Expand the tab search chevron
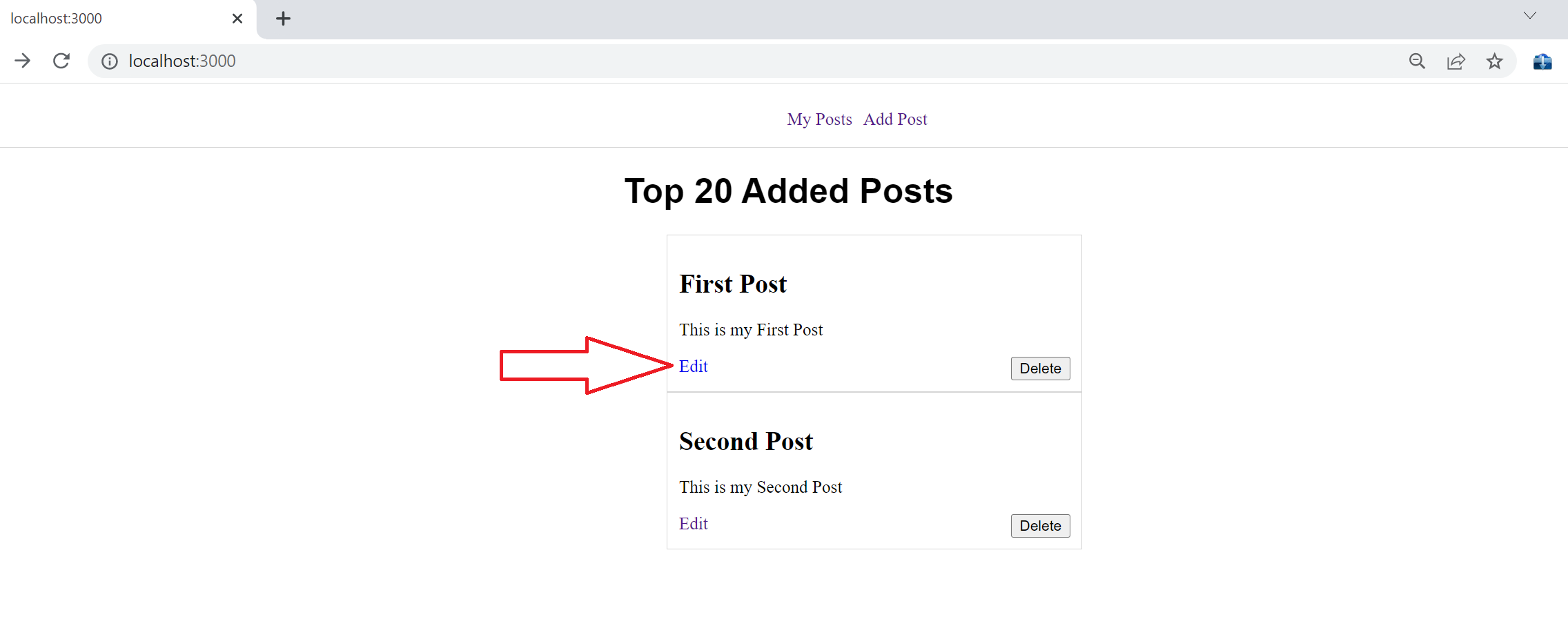This screenshot has width=1568, height=617. (1530, 15)
